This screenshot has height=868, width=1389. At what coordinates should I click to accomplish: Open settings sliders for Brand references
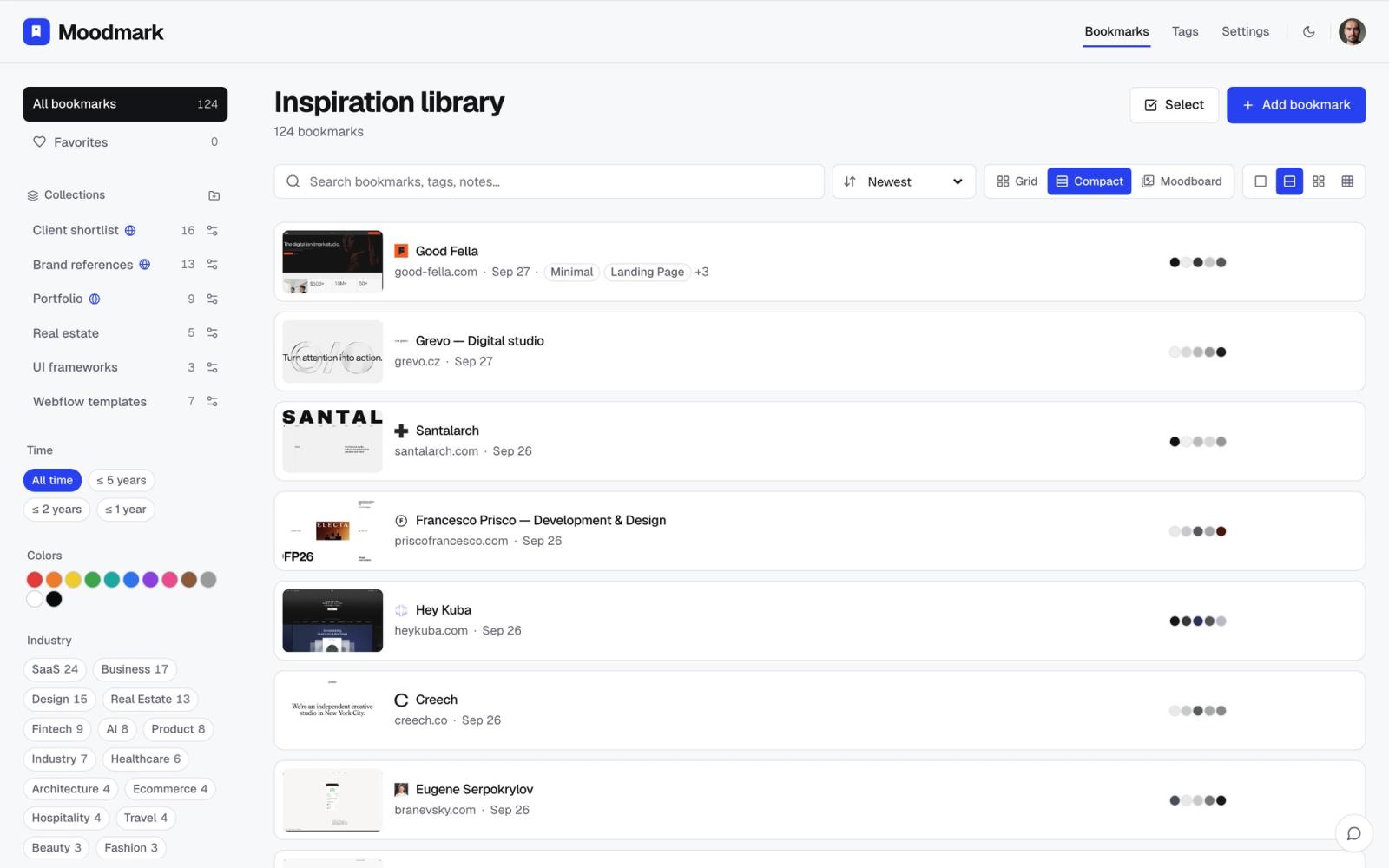click(x=212, y=265)
